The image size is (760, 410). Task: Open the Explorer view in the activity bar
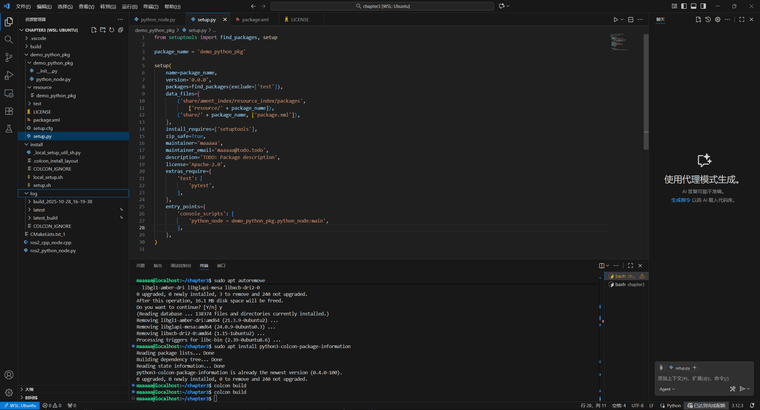(9, 22)
